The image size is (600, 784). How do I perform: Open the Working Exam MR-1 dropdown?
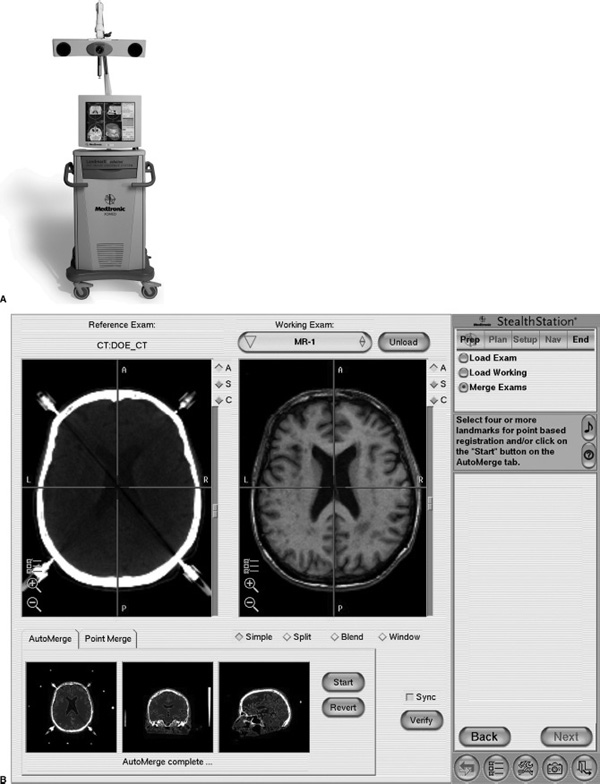(x=304, y=341)
